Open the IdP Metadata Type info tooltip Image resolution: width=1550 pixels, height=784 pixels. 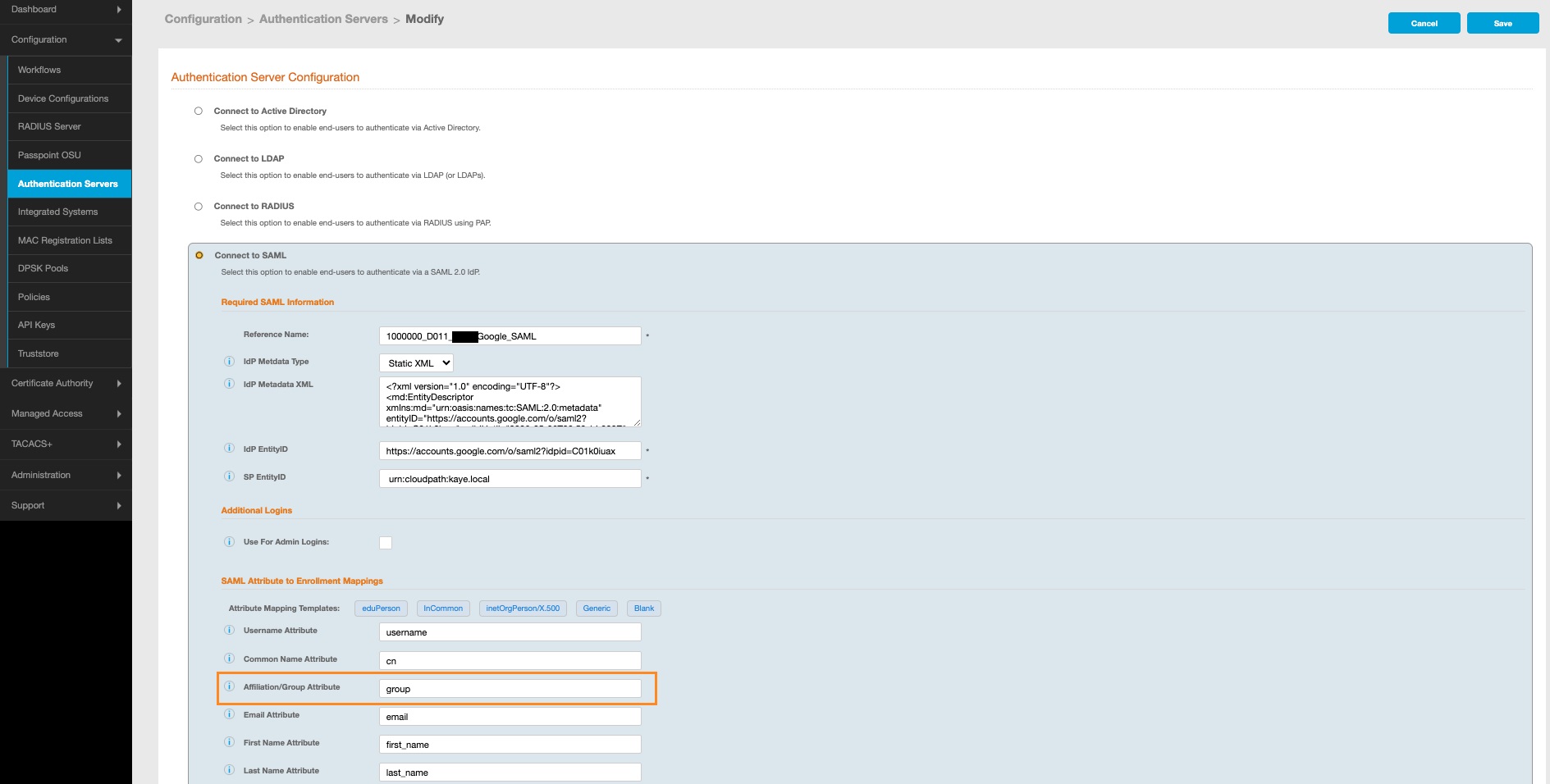tap(229, 362)
